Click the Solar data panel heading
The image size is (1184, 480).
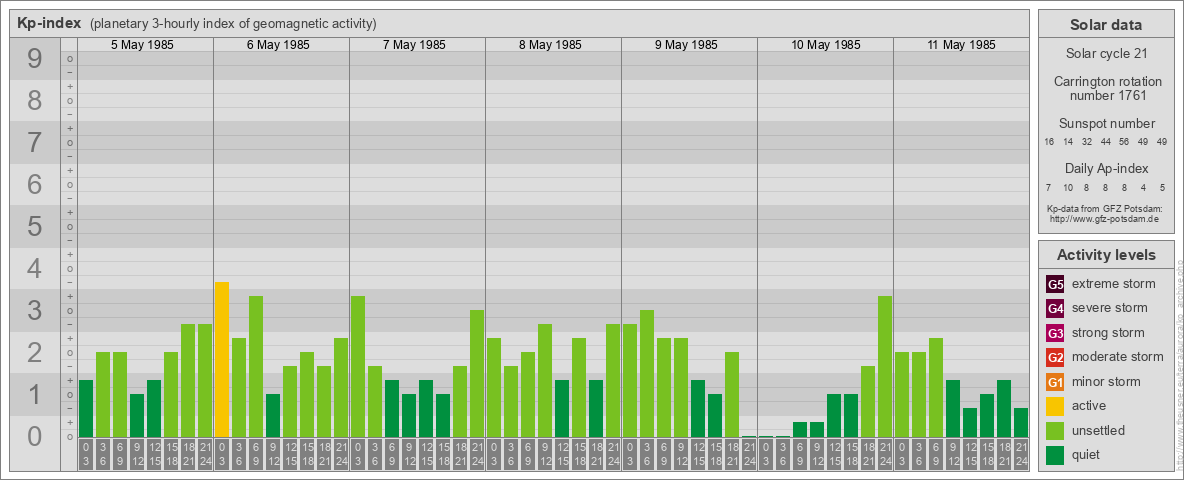click(x=1106, y=25)
